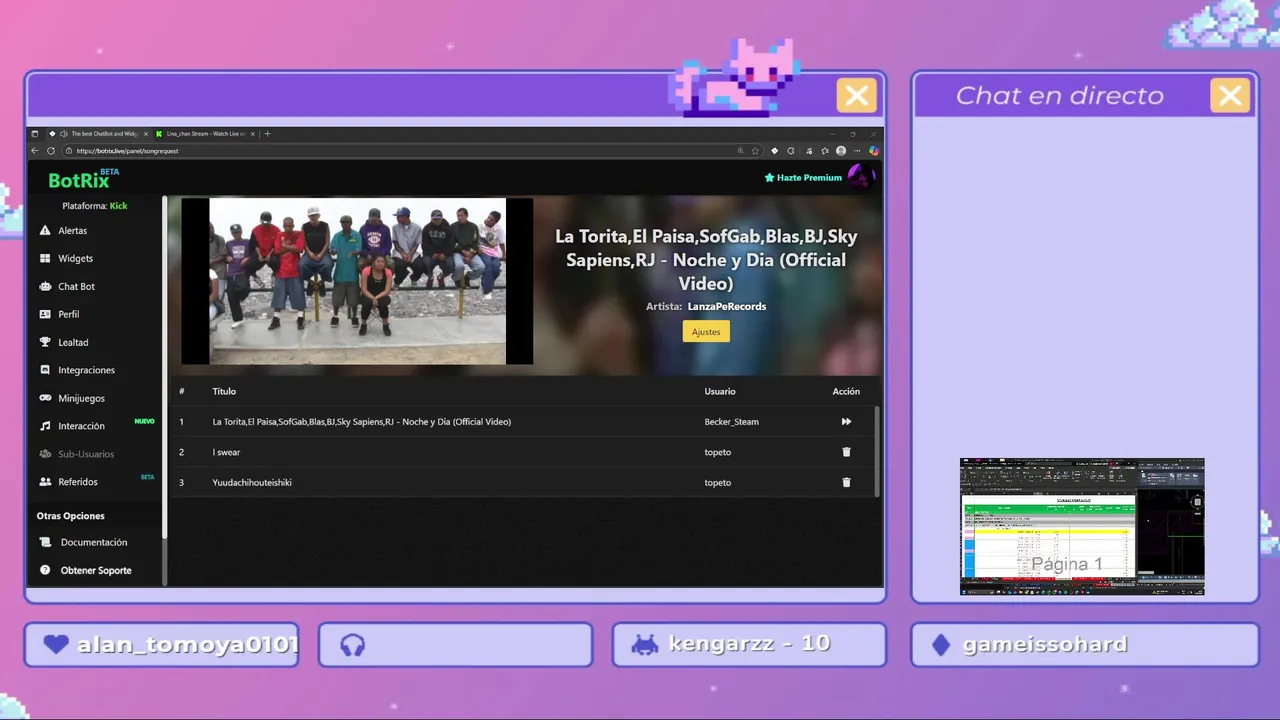Click the song queue list scrollbar
Image resolution: width=1280 pixels, height=720 pixels.
tap(877, 450)
